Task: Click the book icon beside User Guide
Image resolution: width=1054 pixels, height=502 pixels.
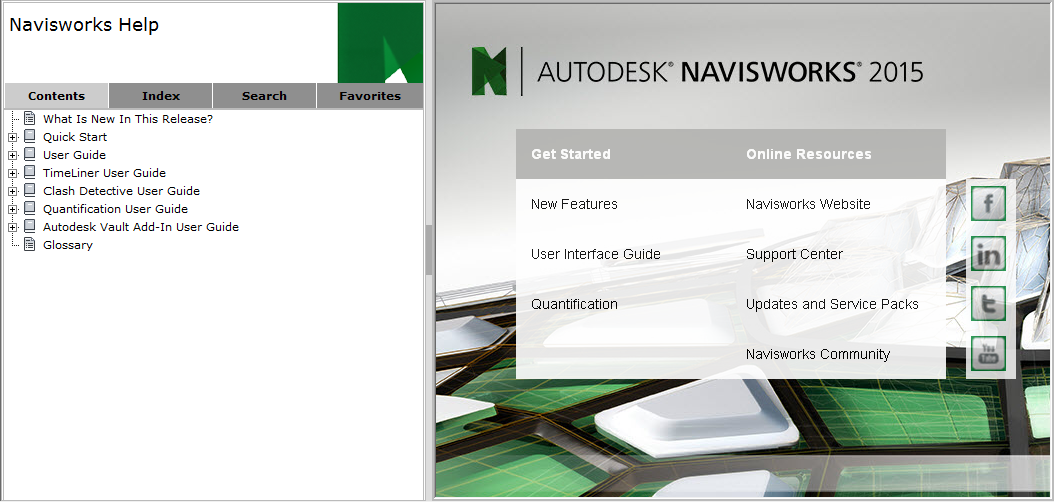Action: (x=29, y=155)
